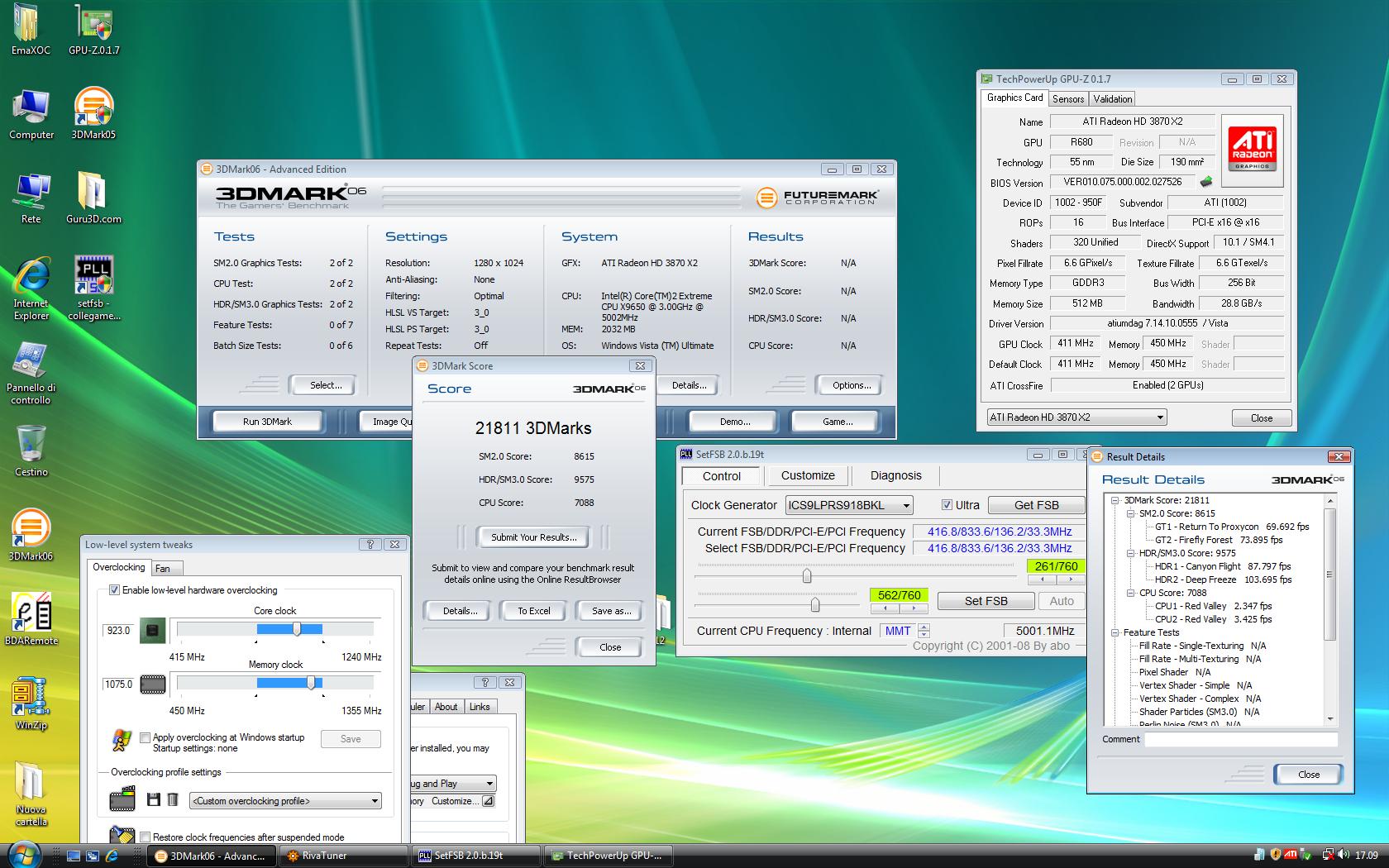Image resolution: width=1389 pixels, height=868 pixels.
Task: Open the Clock Generator dropdown in SetFSB
Action: [x=906, y=505]
